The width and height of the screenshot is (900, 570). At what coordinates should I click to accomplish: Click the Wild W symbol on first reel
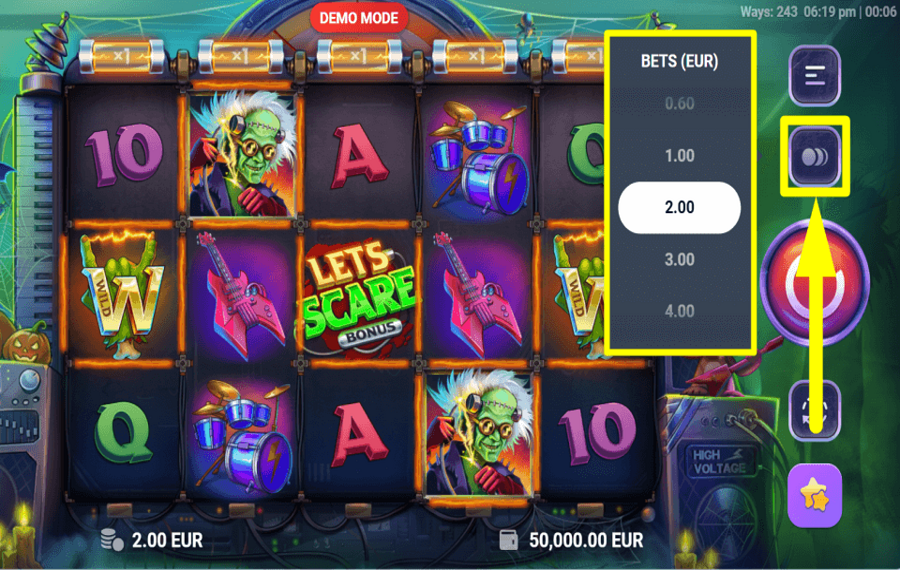click(122, 296)
